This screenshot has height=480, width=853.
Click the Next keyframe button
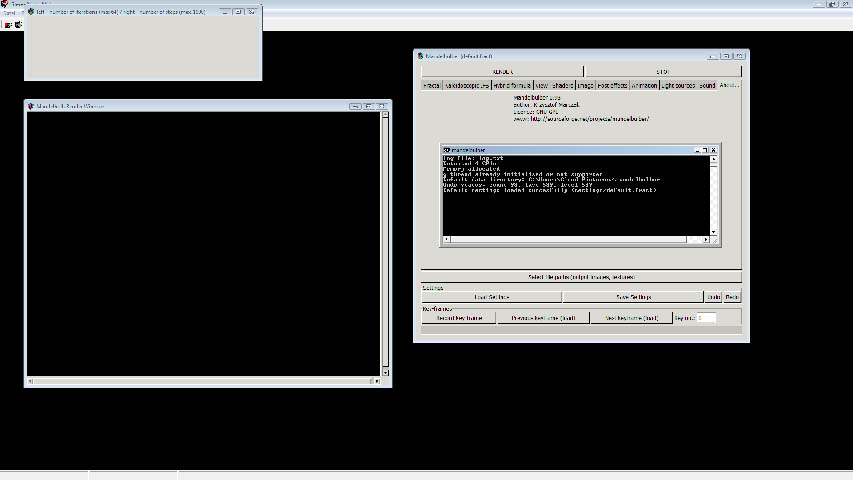[631, 318]
